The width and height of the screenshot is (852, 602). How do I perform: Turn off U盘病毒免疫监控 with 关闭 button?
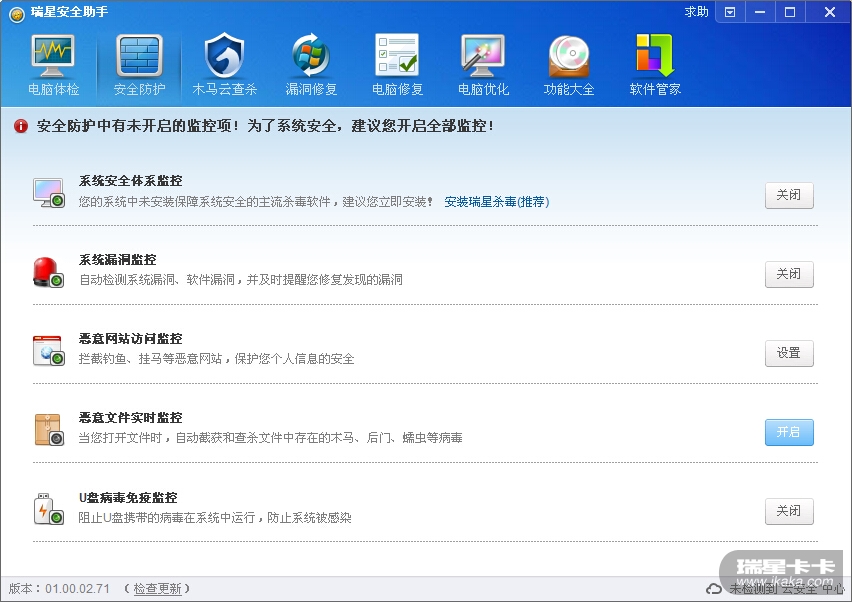click(789, 511)
